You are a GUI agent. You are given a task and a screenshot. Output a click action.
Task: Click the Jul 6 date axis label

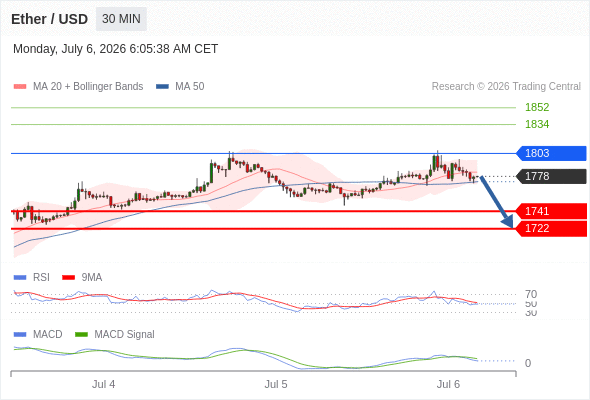coord(448,384)
